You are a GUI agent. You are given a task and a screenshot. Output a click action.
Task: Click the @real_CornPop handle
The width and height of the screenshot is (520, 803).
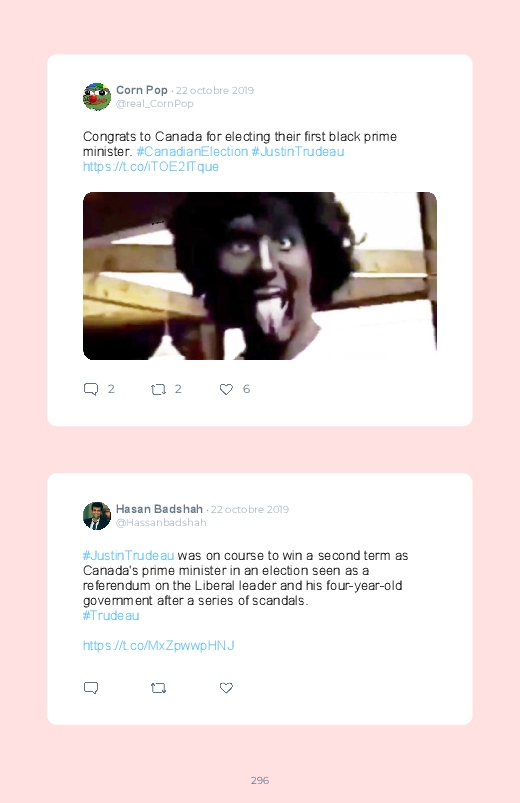(x=154, y=103)
